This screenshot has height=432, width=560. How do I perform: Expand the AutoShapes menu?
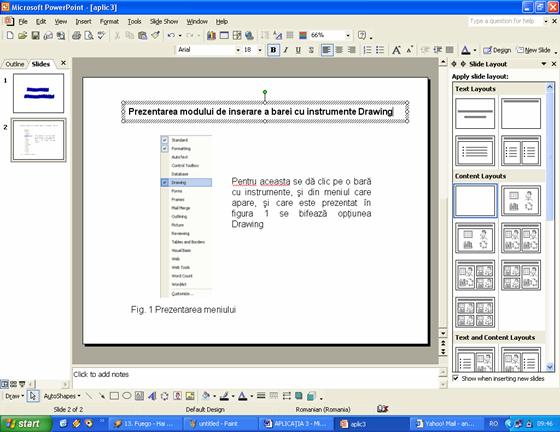pos(62,396)
